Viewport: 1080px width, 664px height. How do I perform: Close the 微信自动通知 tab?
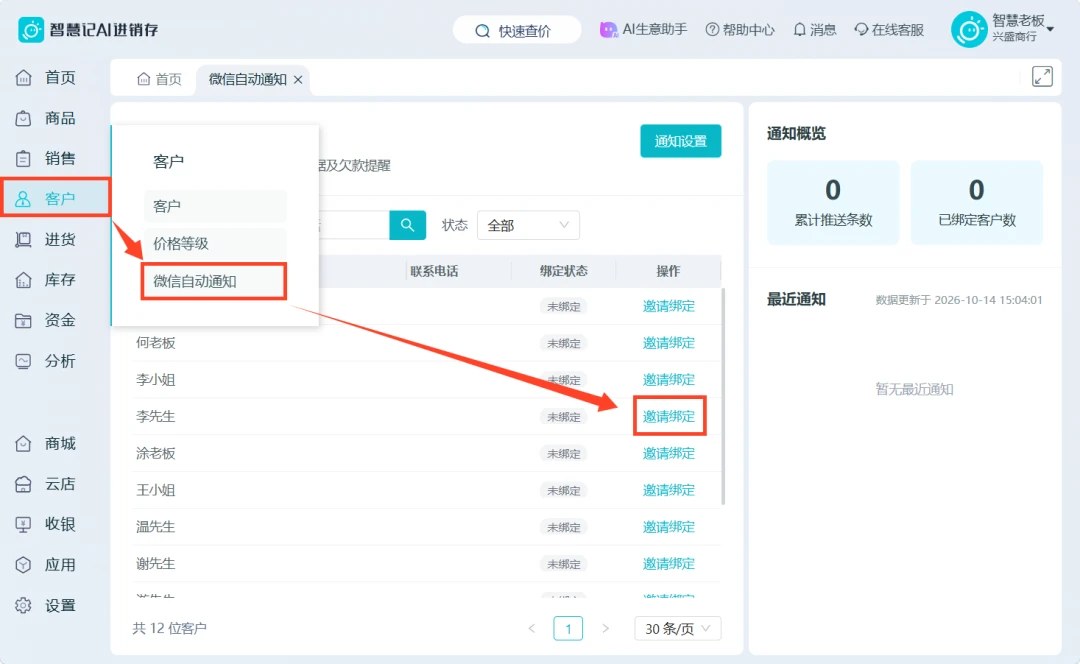pos(298,80)
